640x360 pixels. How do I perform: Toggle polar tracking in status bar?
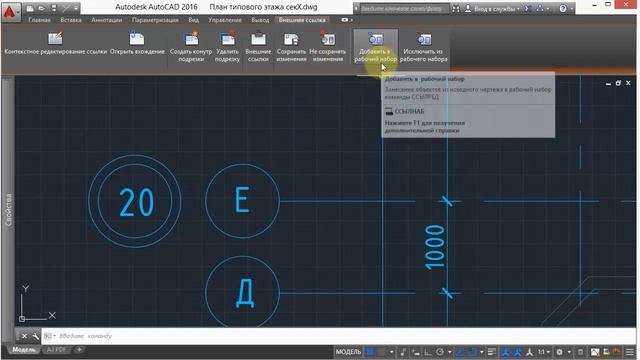(x=440, y=352)
